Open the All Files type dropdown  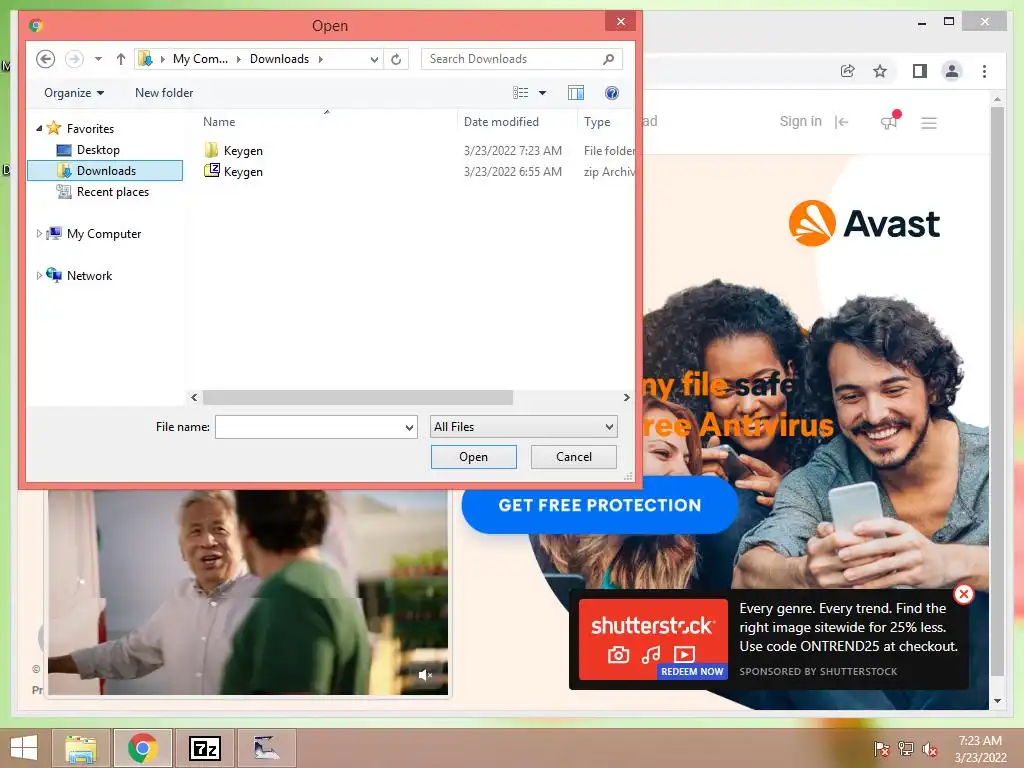[523, 427]
